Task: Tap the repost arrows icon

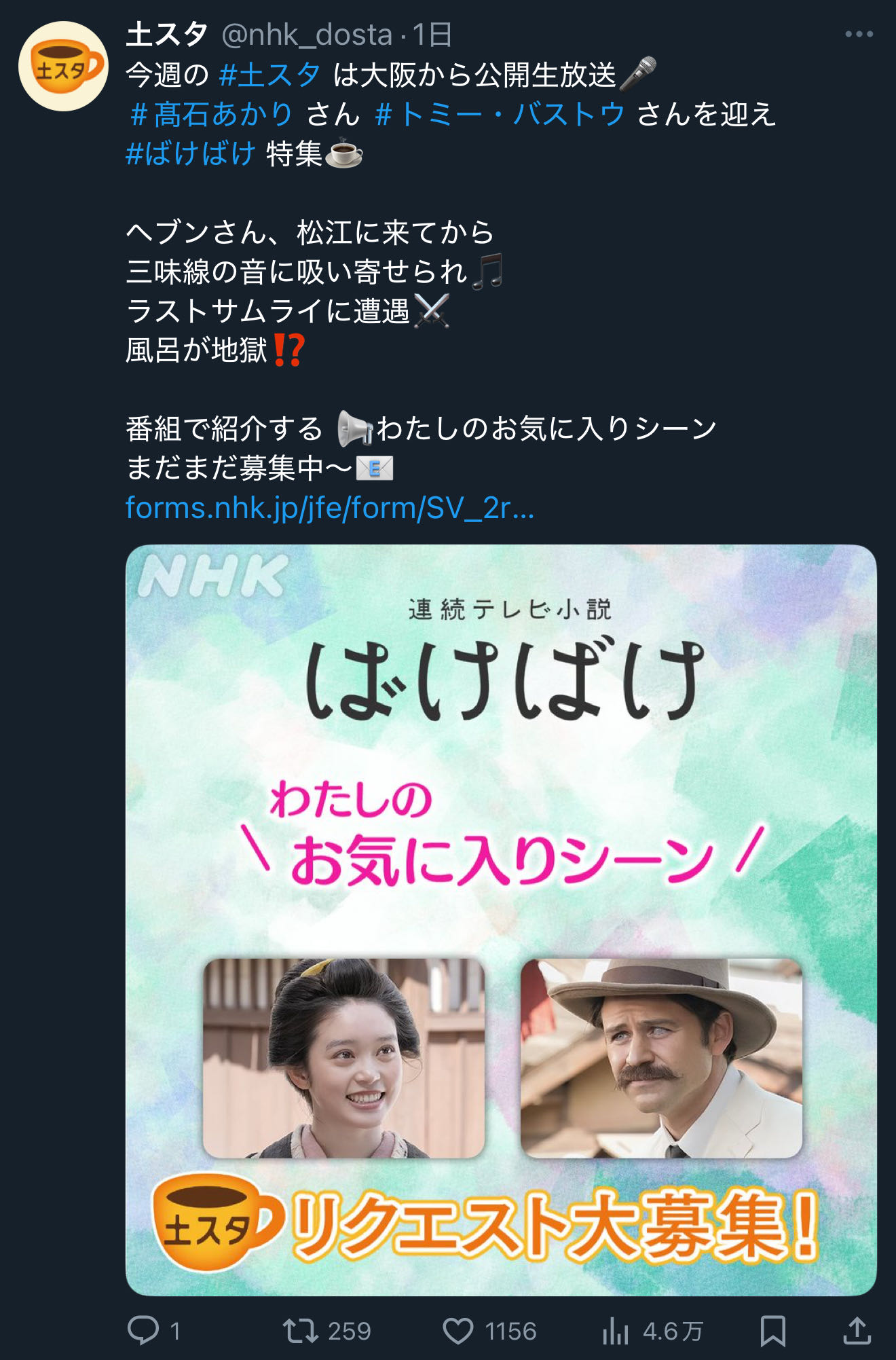Action: (300, 1330)
